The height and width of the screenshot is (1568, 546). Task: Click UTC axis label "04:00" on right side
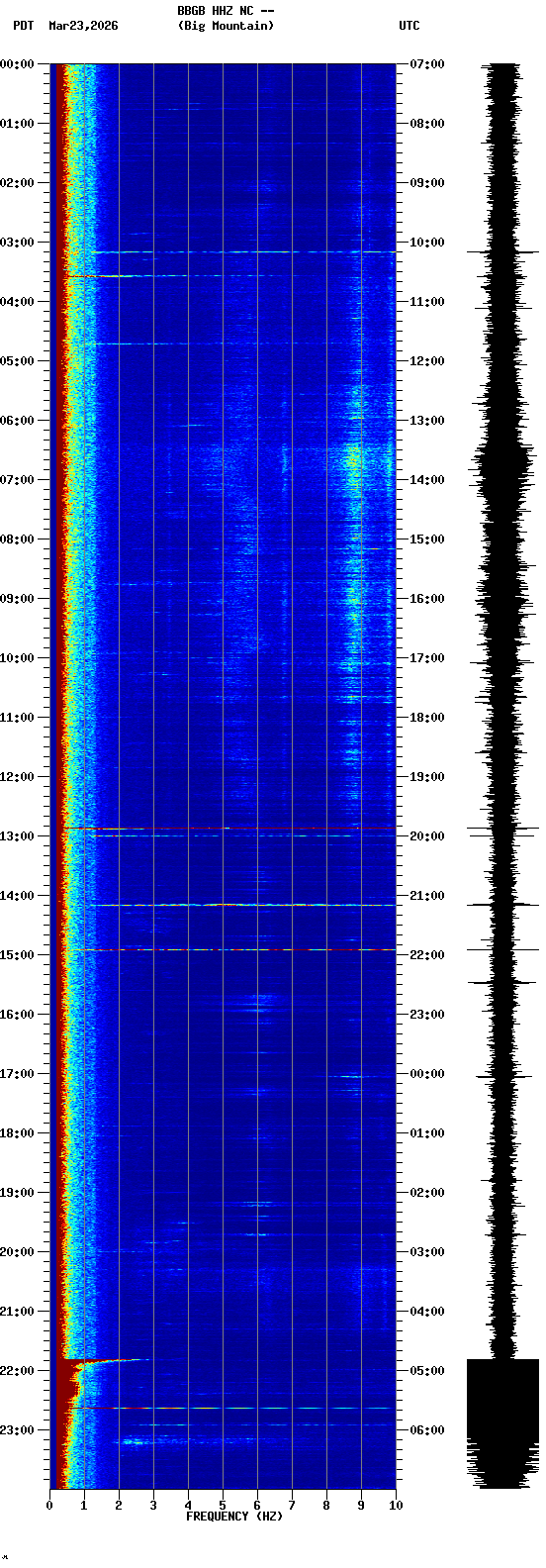[427, 1312]
